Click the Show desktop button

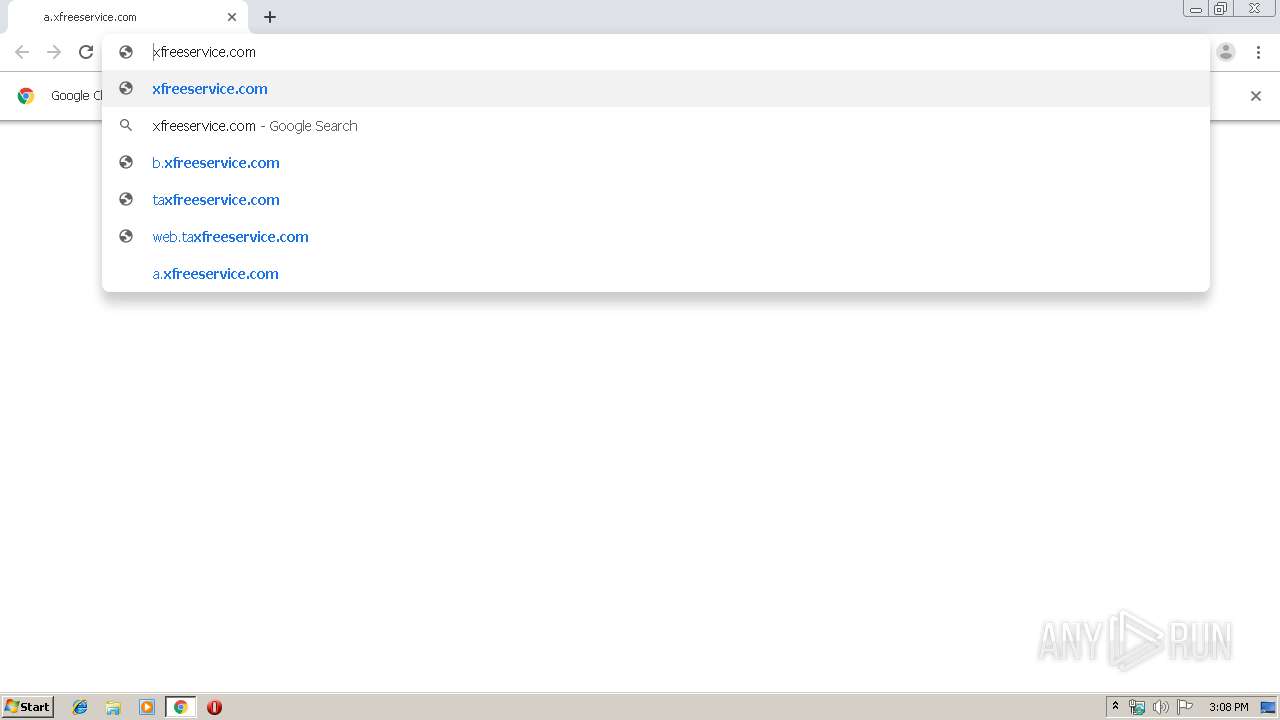1269,707
